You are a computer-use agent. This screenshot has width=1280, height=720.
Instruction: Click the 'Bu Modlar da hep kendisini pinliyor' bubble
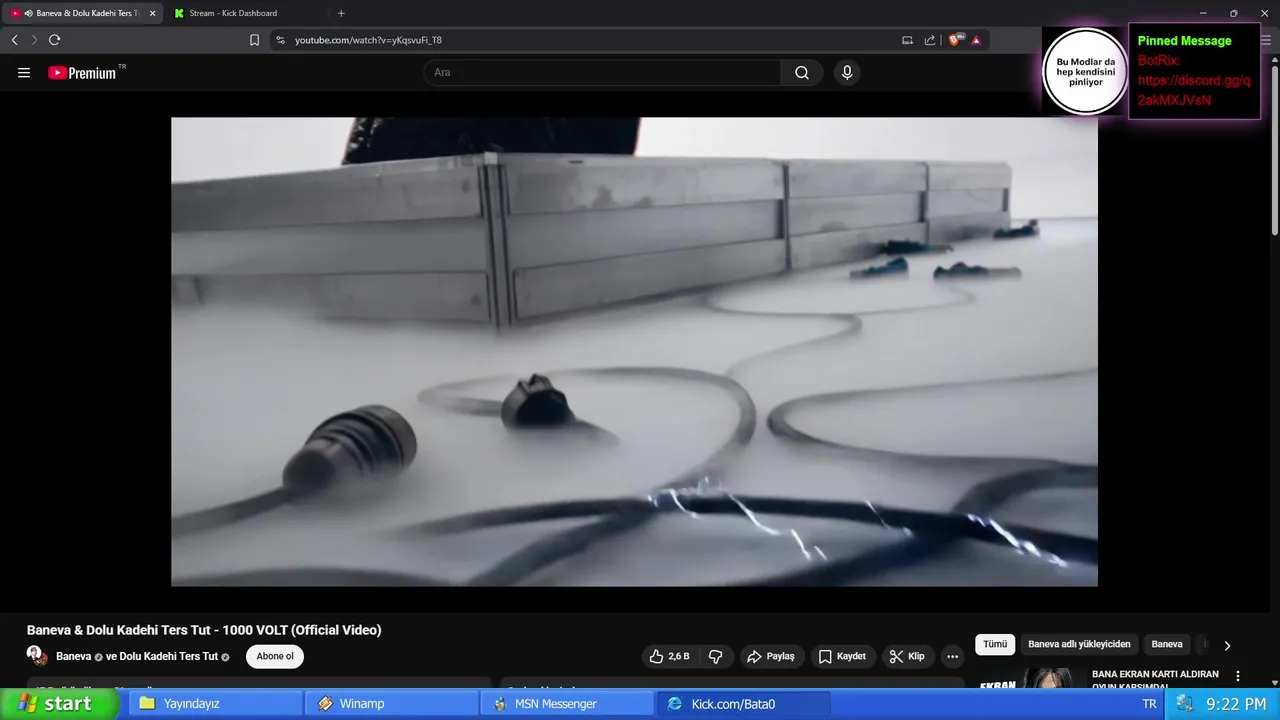[1085, 72]
